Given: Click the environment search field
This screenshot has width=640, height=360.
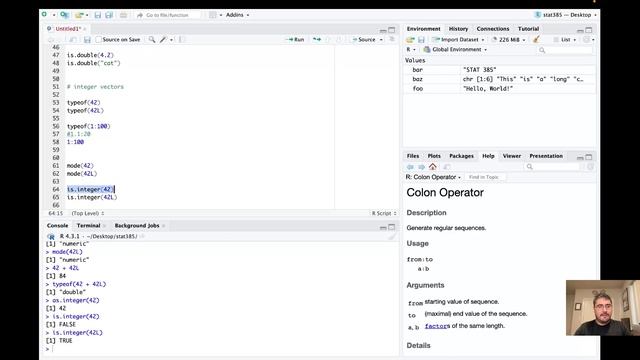Looking at the screenshot, I should [564, 50].
